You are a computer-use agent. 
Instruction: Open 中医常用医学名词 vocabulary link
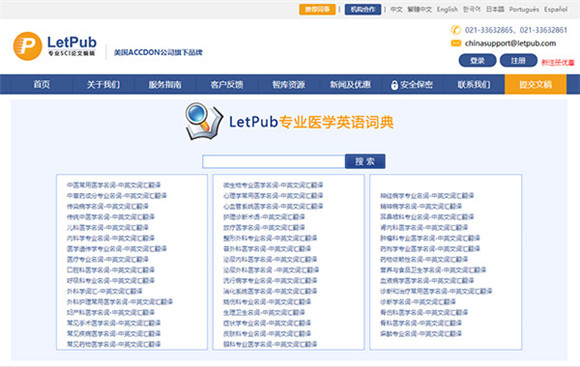[x=114, y=185]
